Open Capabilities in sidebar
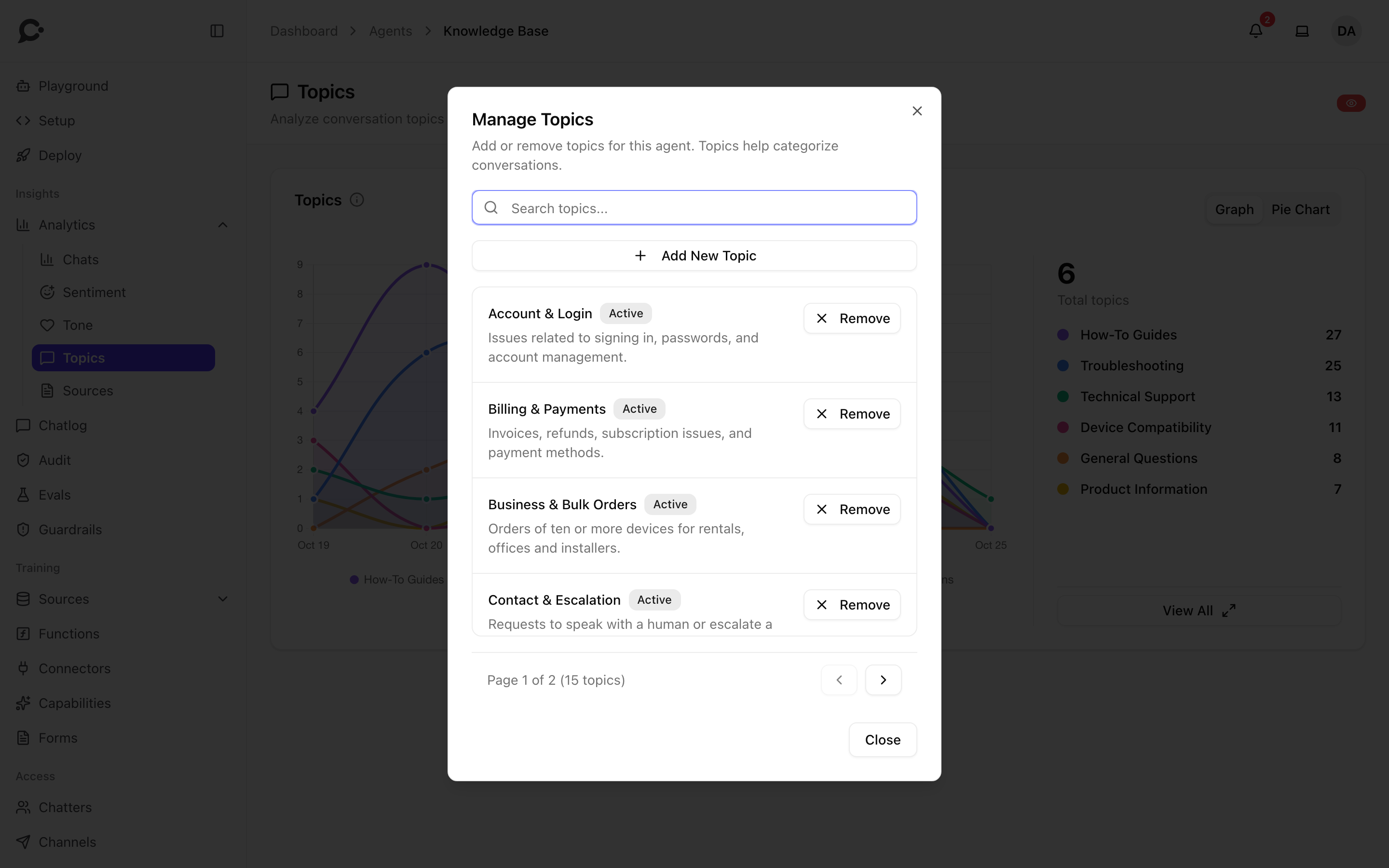Image resolution: width=1389 pixels, height=868 pixels. click(x=123, y=703)
